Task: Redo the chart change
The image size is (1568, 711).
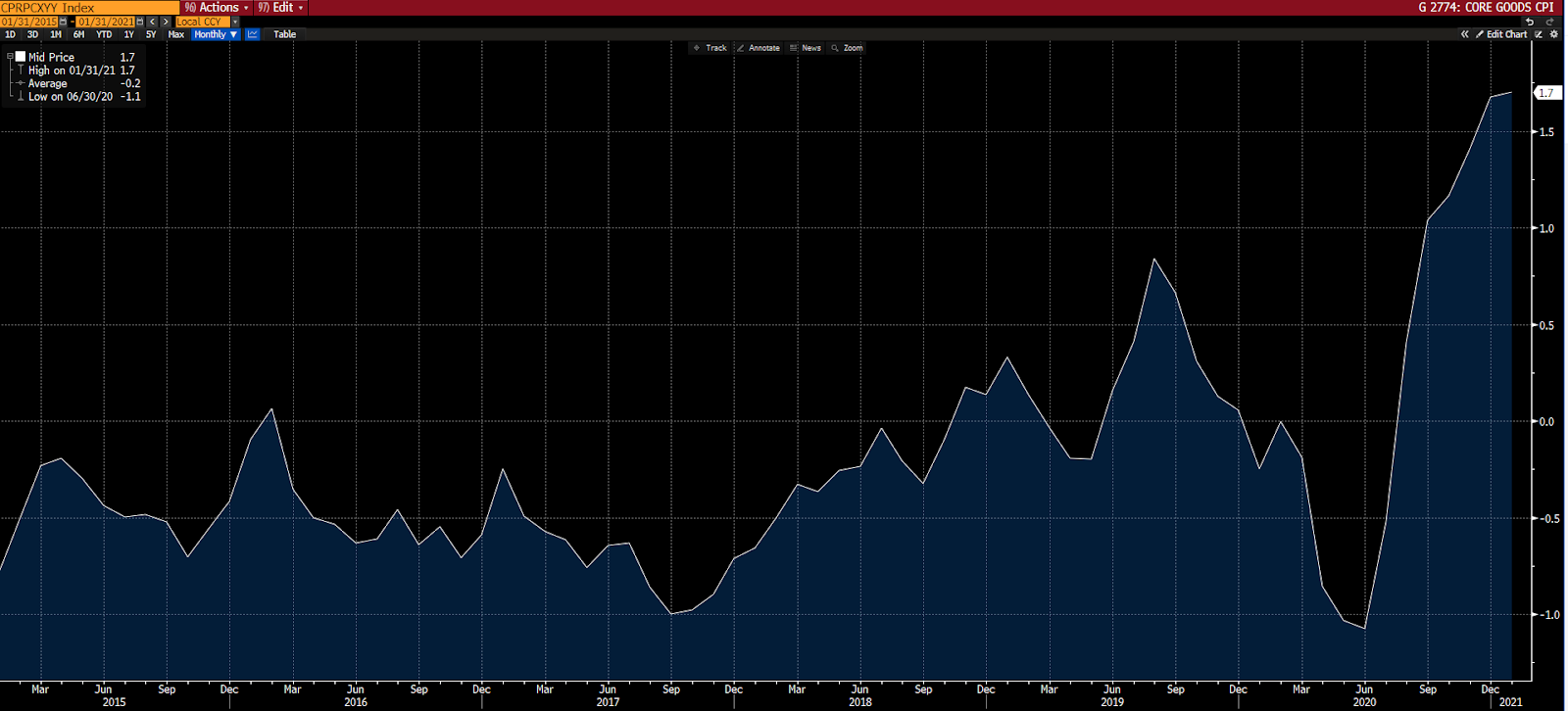Action: pyautogui.click(x=1550, y=22)
